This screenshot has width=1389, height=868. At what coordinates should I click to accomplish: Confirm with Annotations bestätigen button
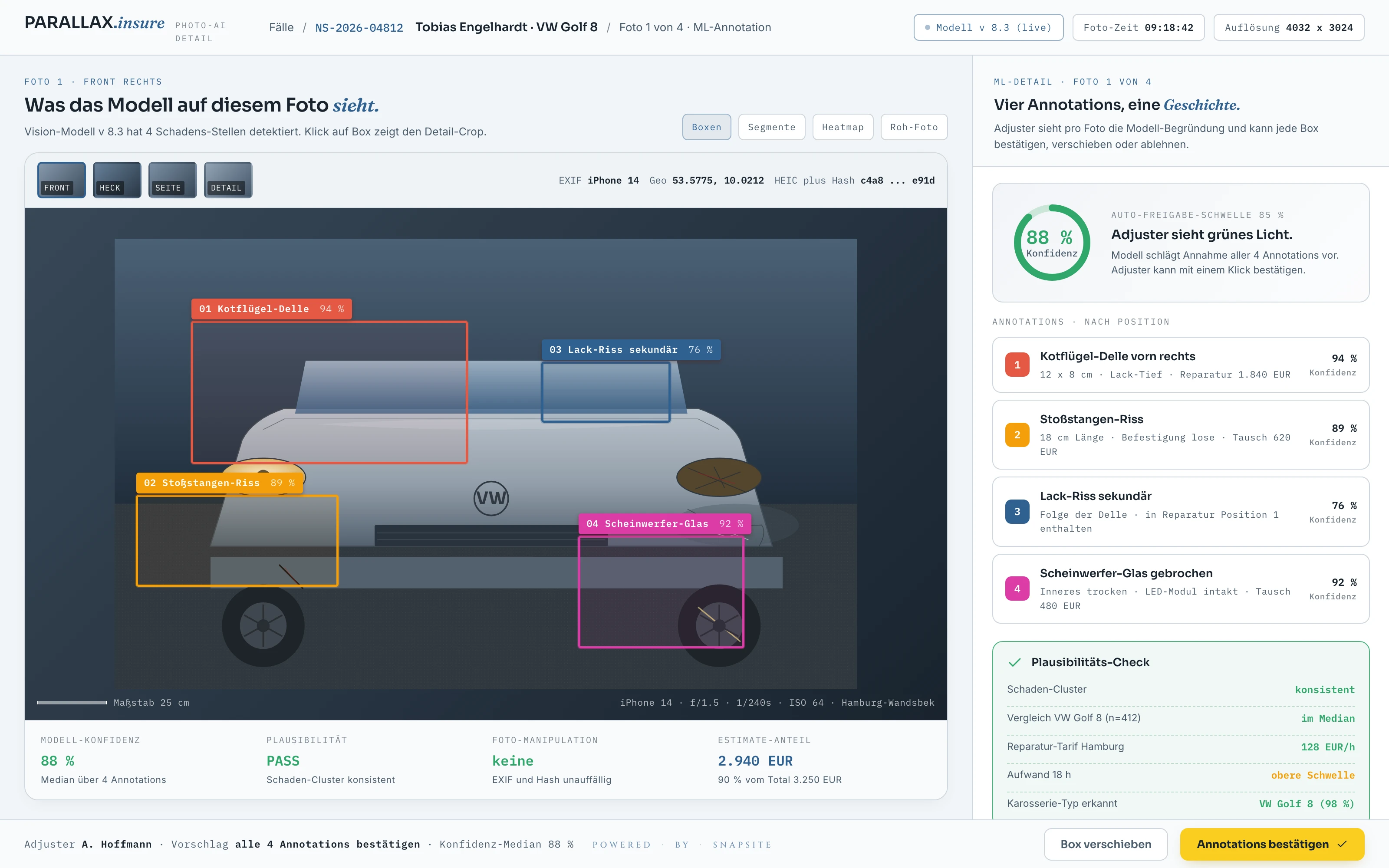coord(1272,844)
